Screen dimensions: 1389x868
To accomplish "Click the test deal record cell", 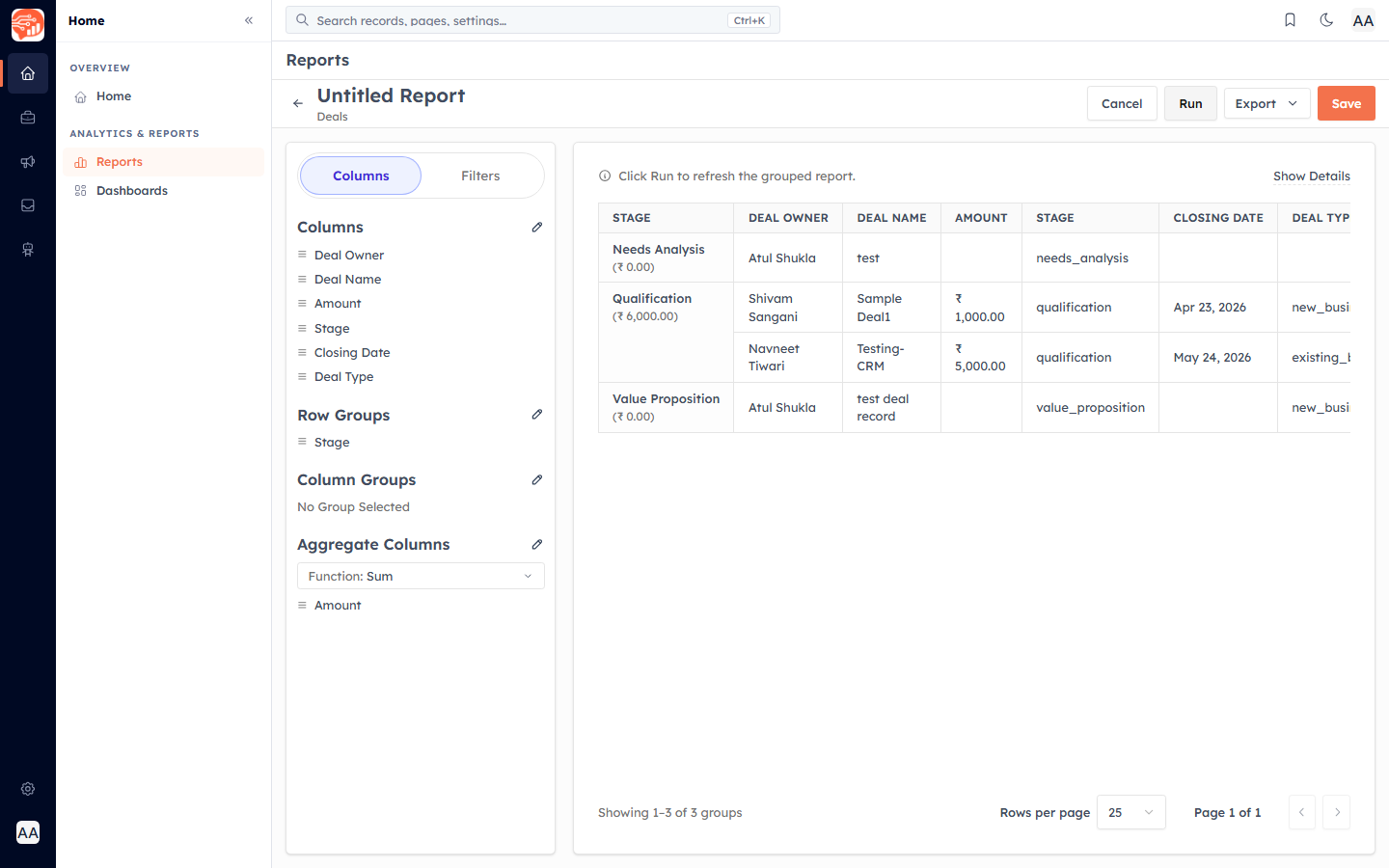I will click(x=891, y=407).
